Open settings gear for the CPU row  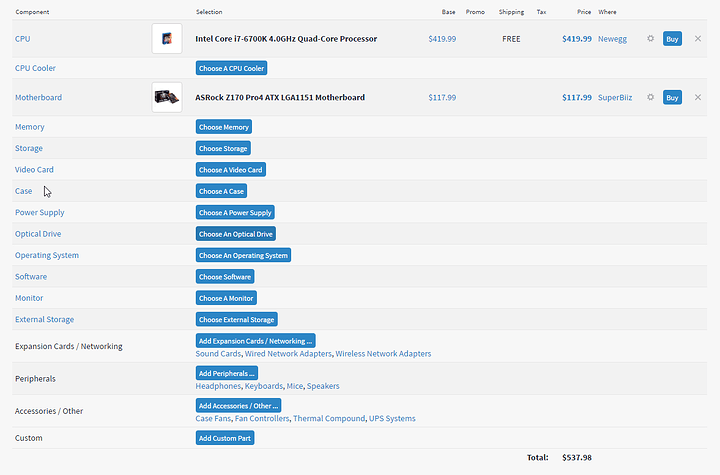[650, 39]
